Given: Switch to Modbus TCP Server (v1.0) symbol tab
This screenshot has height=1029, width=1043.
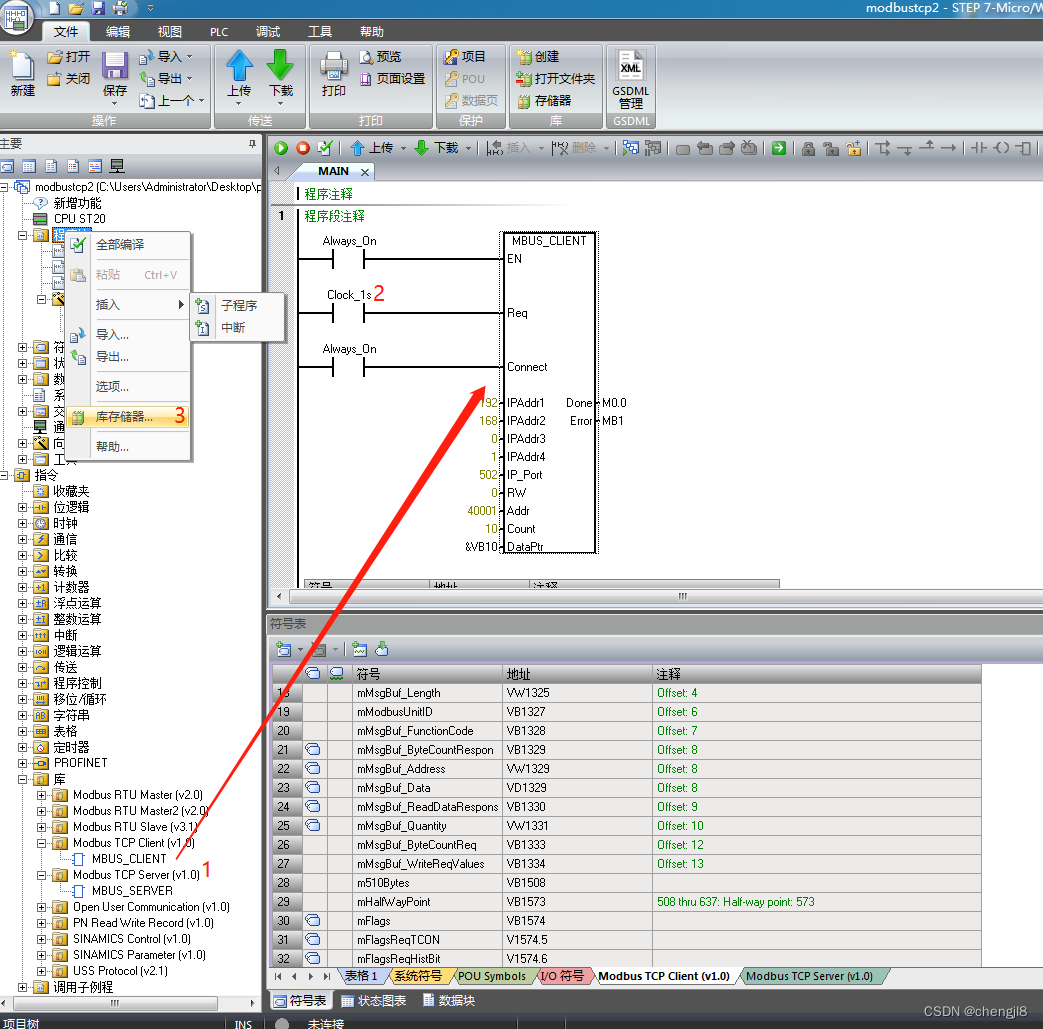Looking at the screenshot, I should [x=810, y=976].
